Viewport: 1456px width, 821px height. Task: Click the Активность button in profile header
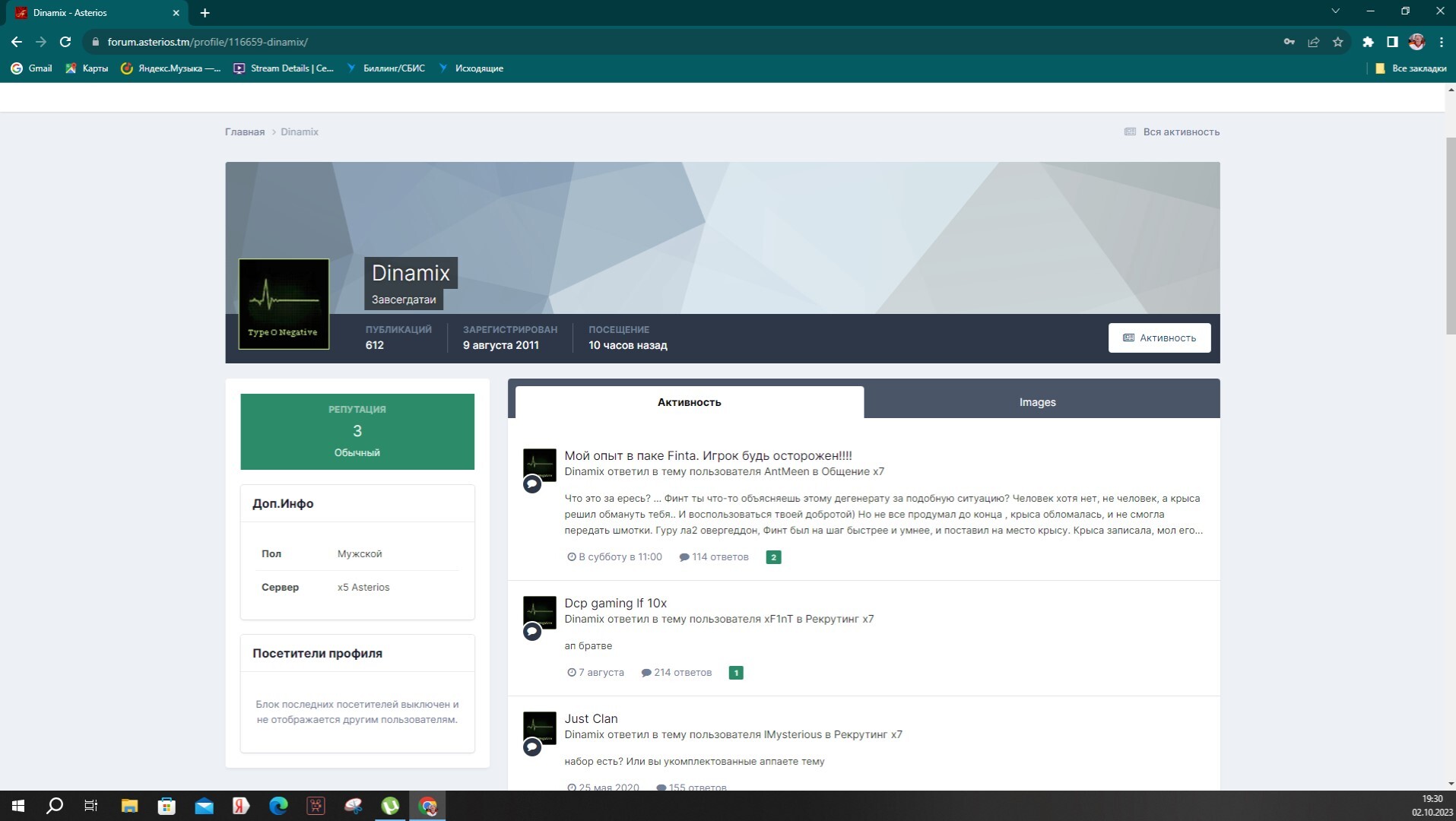pos(1159,338)
